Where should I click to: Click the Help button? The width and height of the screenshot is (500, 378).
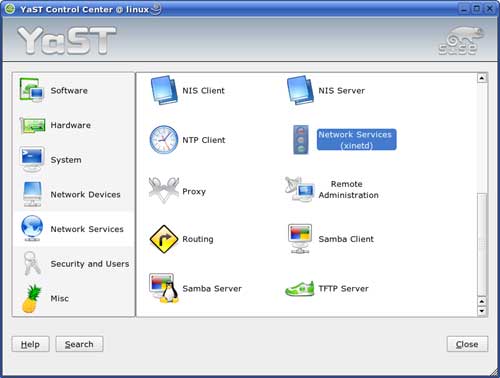(x=30, y=344)
